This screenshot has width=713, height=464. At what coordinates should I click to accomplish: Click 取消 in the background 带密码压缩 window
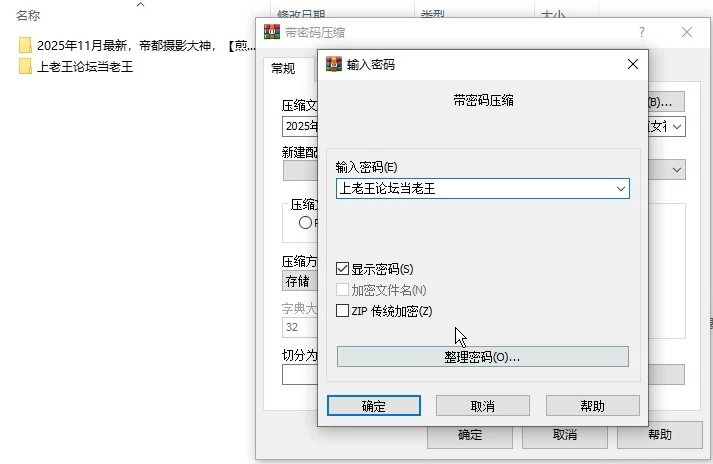[x=565, y=435]
